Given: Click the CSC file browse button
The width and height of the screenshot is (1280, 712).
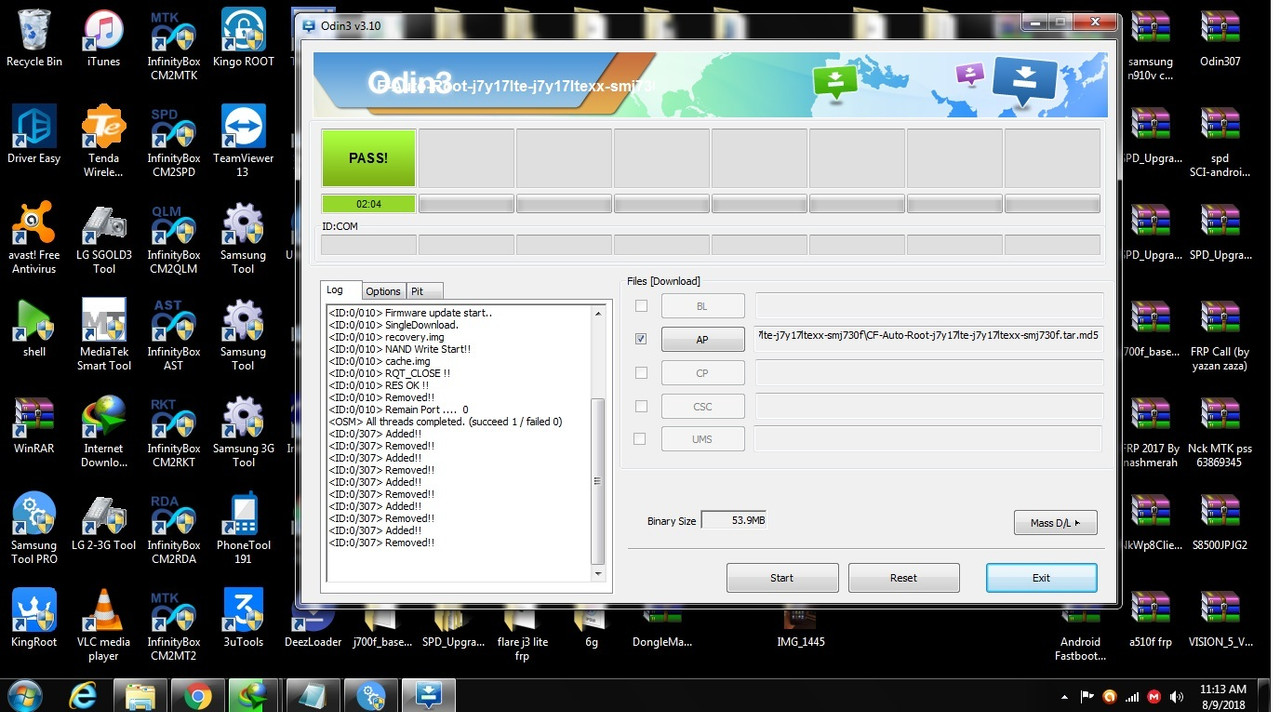Looking at the screenshot, I should (702, 406).
